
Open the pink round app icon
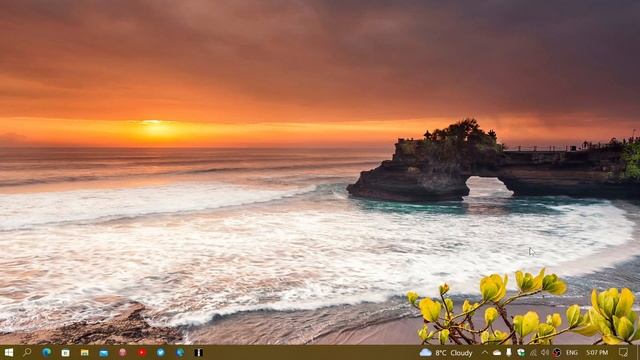point(122,352)
